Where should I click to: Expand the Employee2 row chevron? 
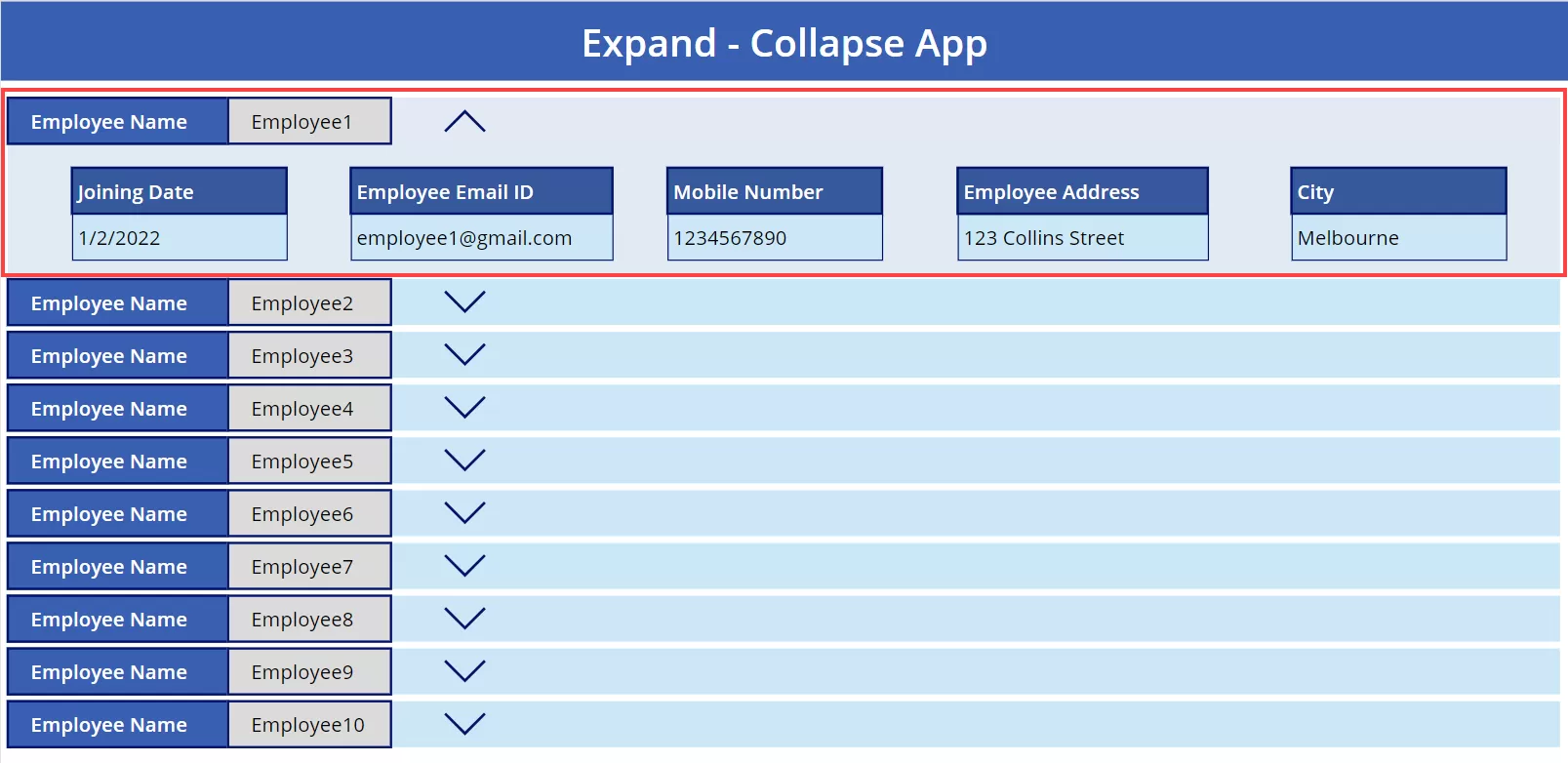coord(464,302)
